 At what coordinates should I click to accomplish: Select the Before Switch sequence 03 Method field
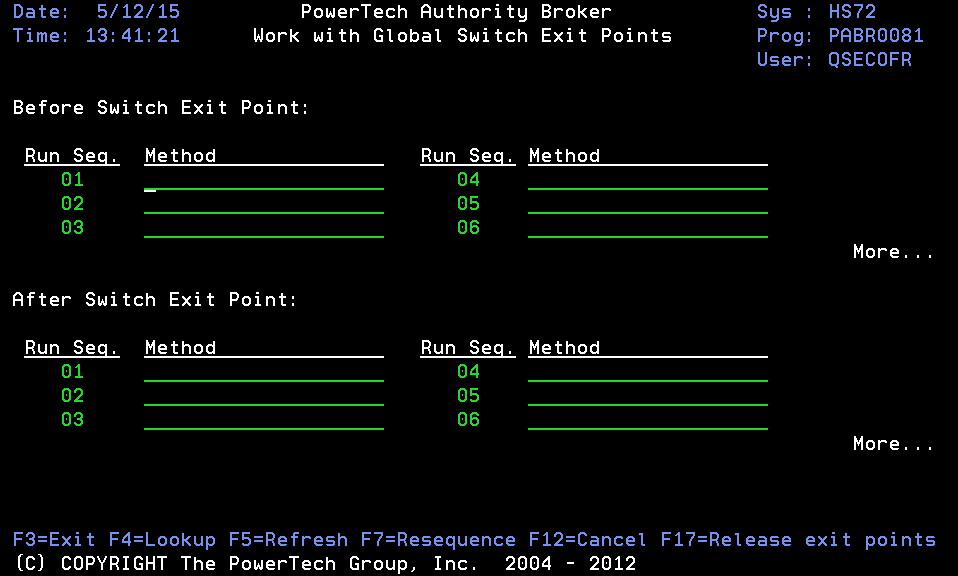click(x=264, y=227)
